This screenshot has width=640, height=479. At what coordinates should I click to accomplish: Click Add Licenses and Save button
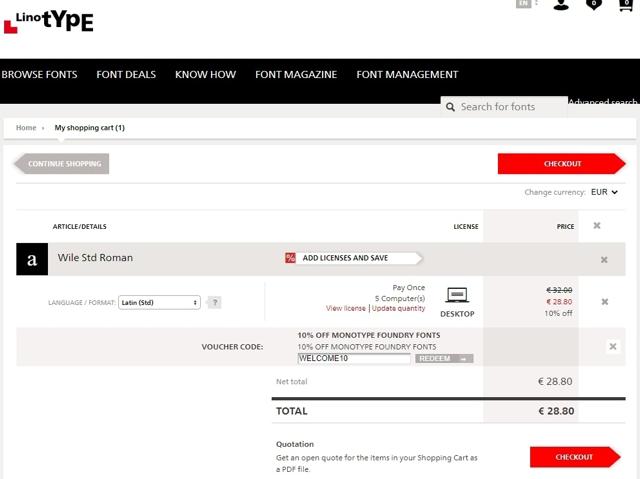point(353,258)
